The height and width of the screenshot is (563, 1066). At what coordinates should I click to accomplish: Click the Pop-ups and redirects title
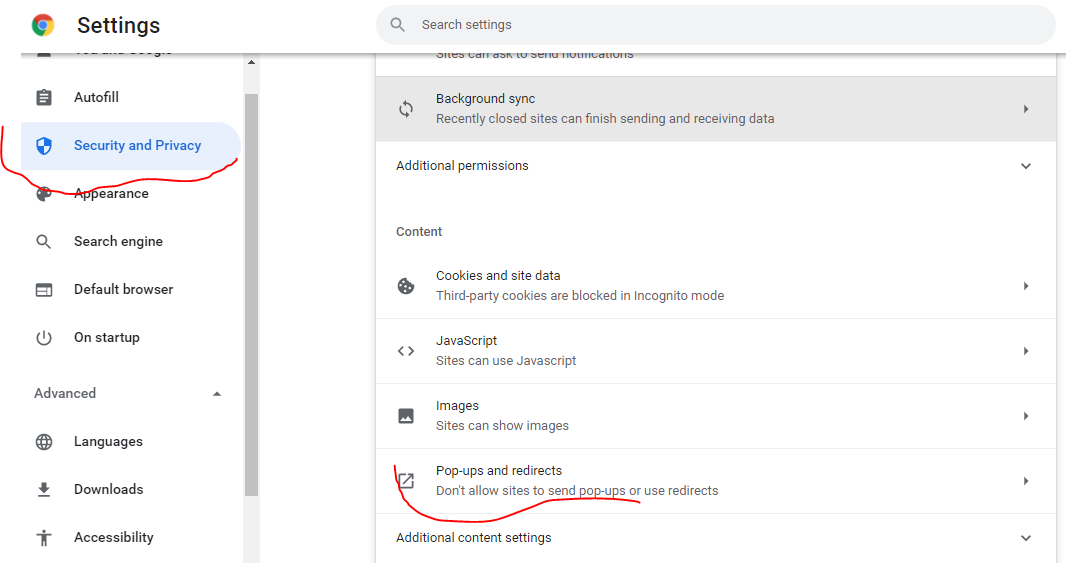(499, 471)
